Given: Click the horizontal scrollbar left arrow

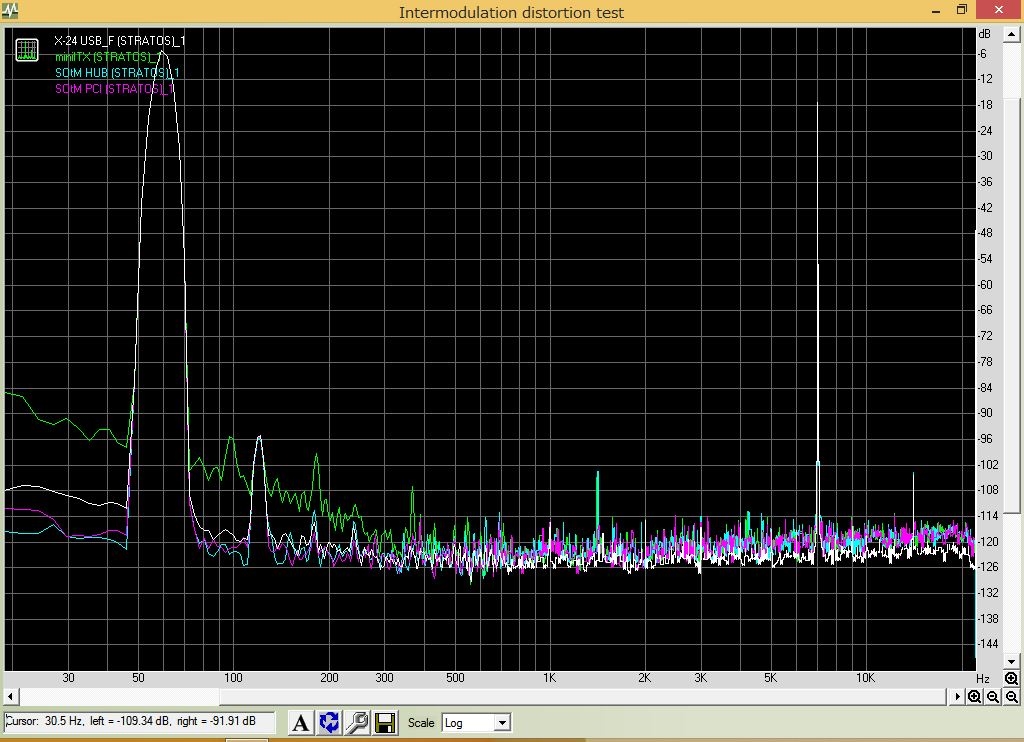Looking at the screenshot, I should tap(10, 697).
